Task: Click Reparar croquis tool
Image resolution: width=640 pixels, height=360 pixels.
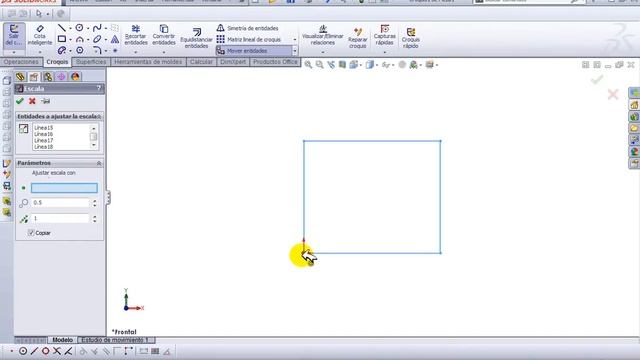Action: tap(358, 38)
